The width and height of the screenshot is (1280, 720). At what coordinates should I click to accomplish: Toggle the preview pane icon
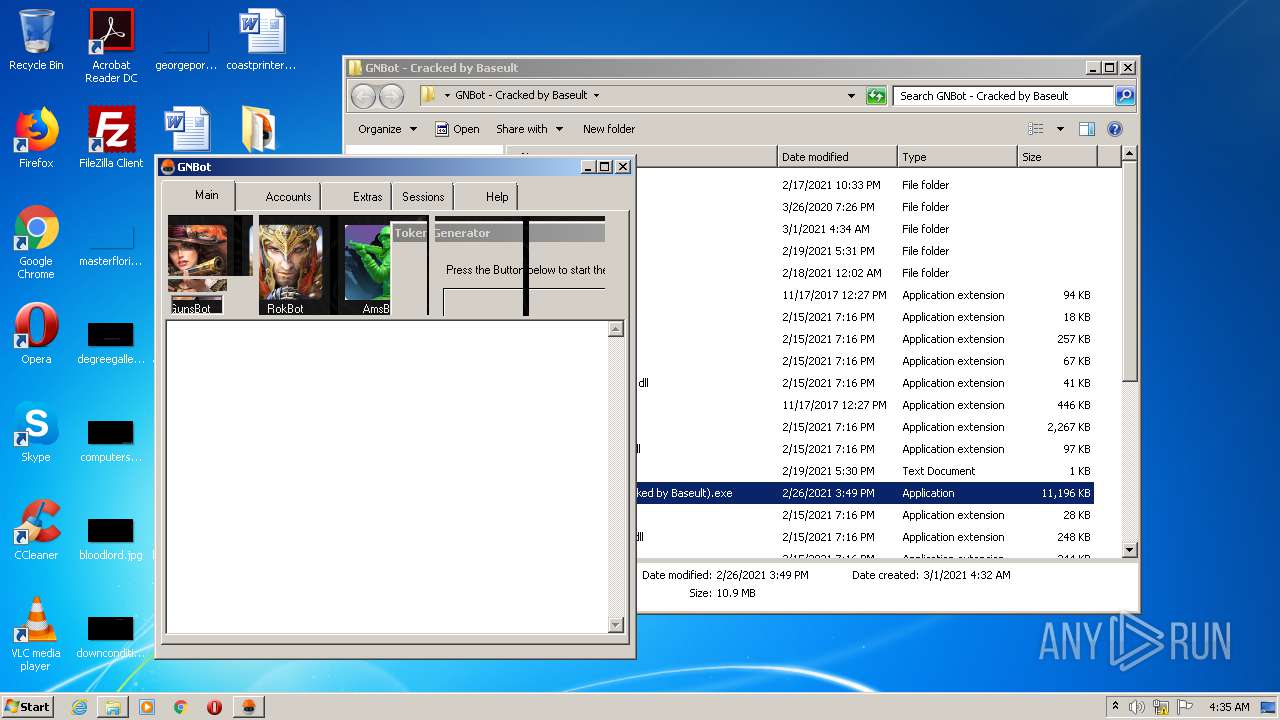point(1087,129)
